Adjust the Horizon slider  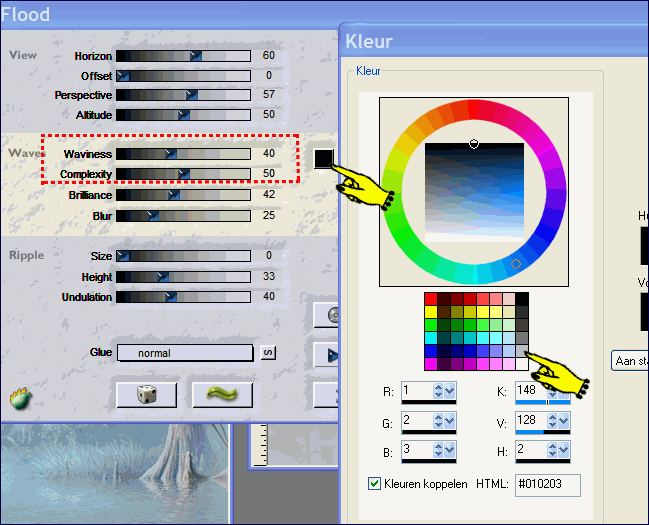[x=183, y=56]
